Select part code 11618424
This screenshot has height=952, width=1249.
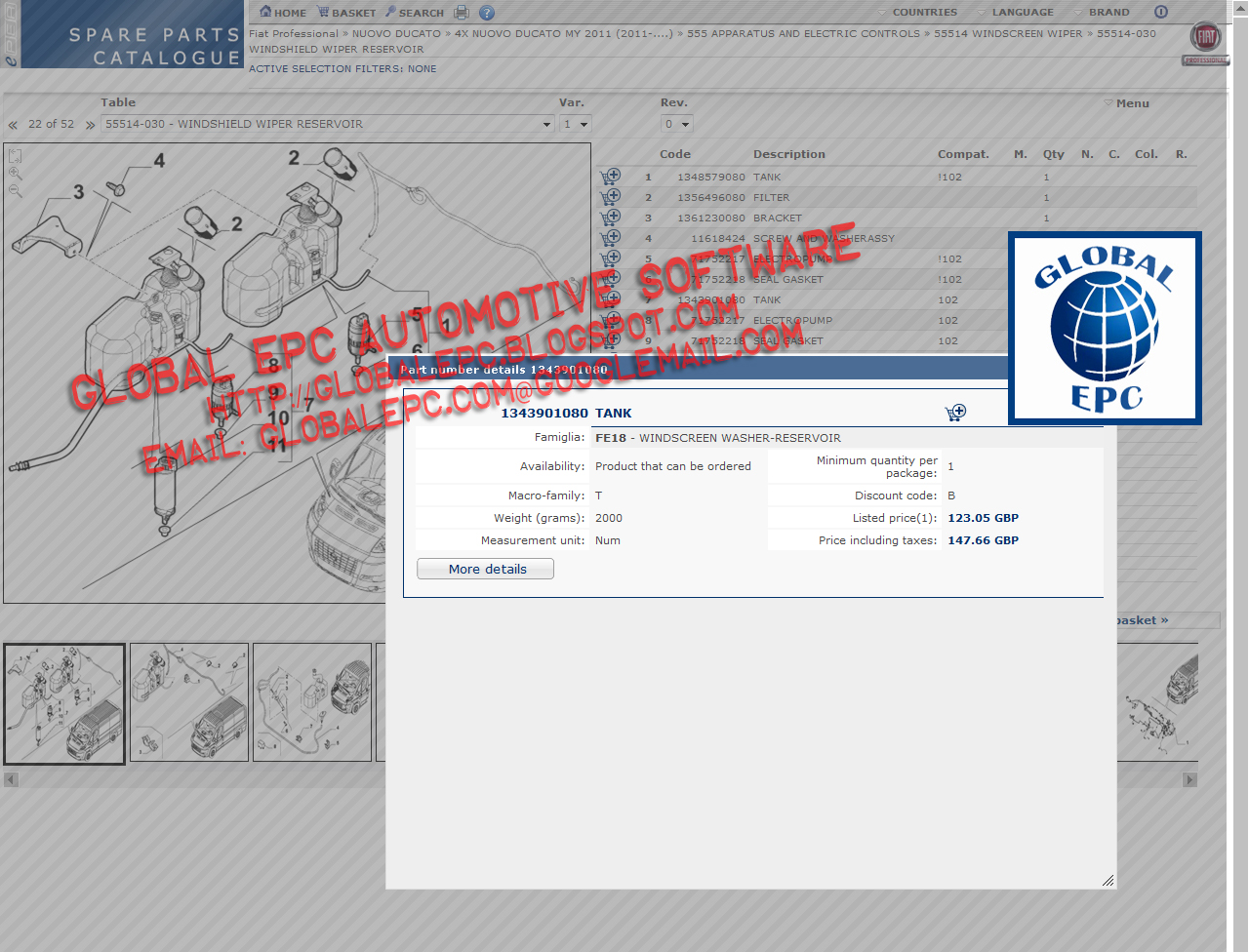[718, 239]
